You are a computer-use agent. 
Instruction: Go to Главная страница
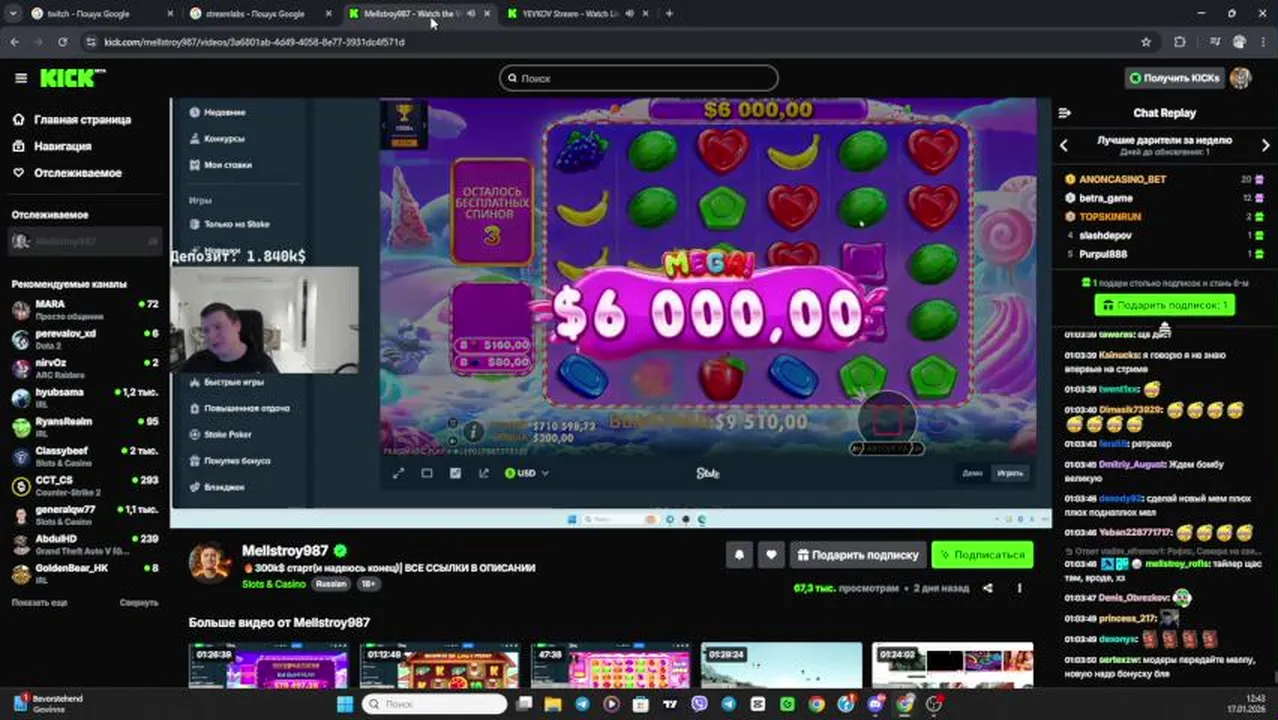click(x=72, y=120)
